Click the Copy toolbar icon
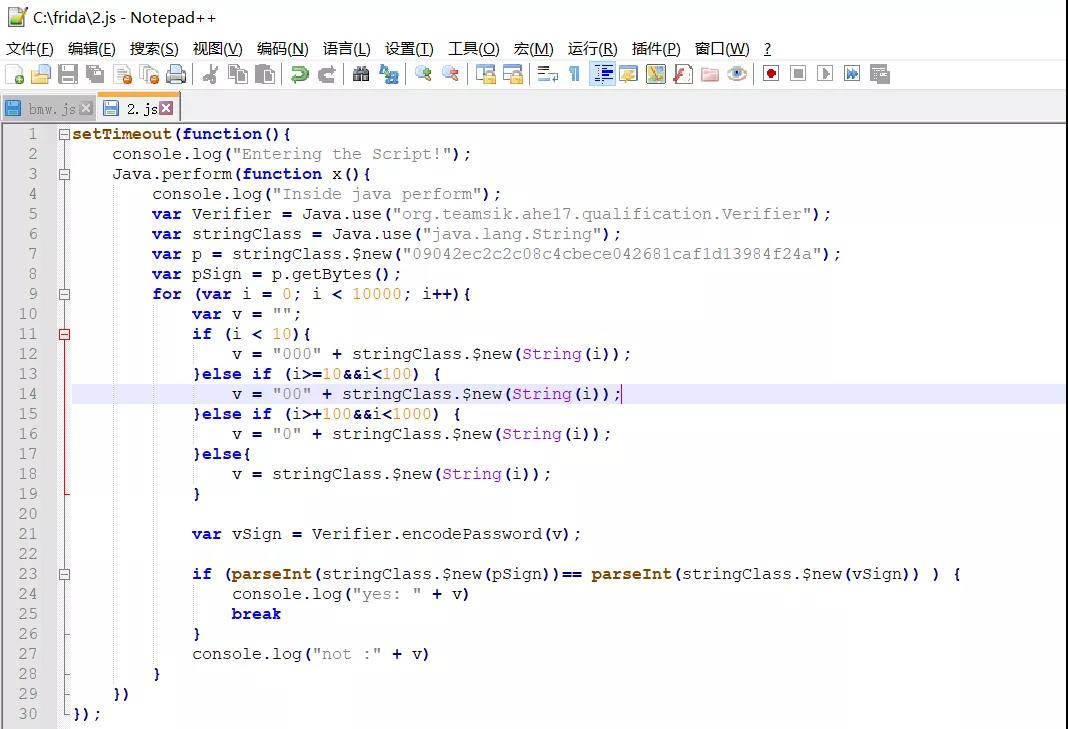The width and height of the screenshot is (1068, 729). coord(238,74)
